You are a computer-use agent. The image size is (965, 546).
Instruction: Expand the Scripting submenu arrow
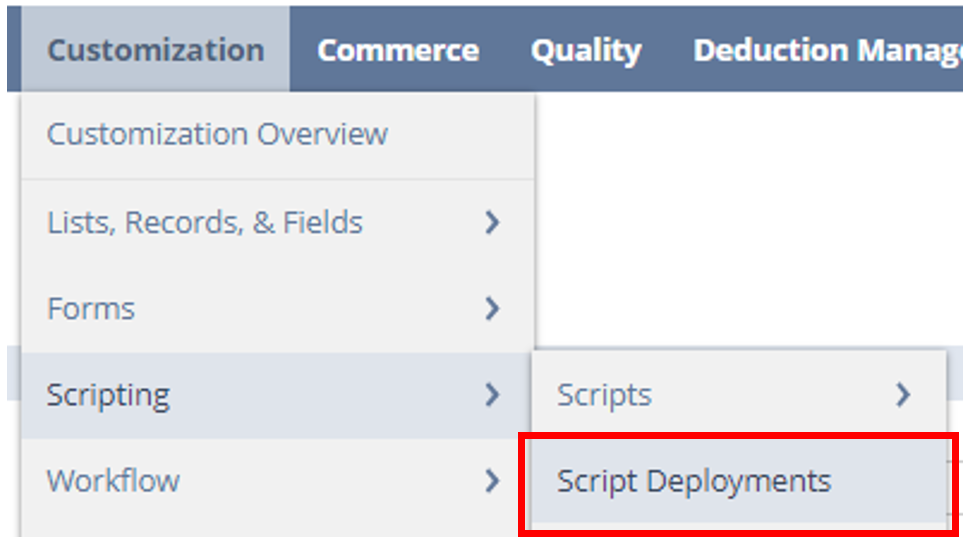tap(491, 395)
